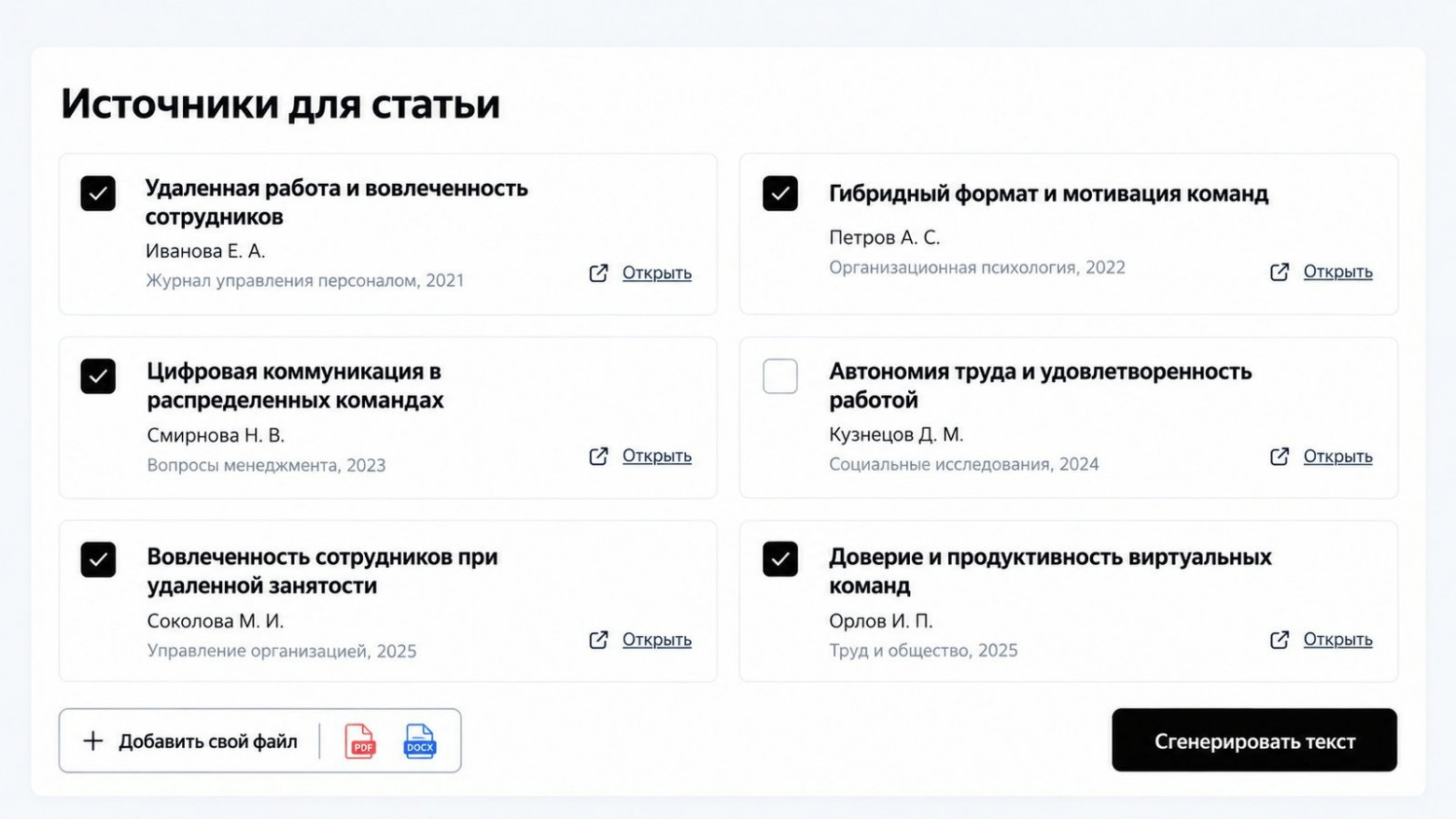Deselect Цифровая коммуникация в распределенных командах checkbox

[x=98, y=376]
